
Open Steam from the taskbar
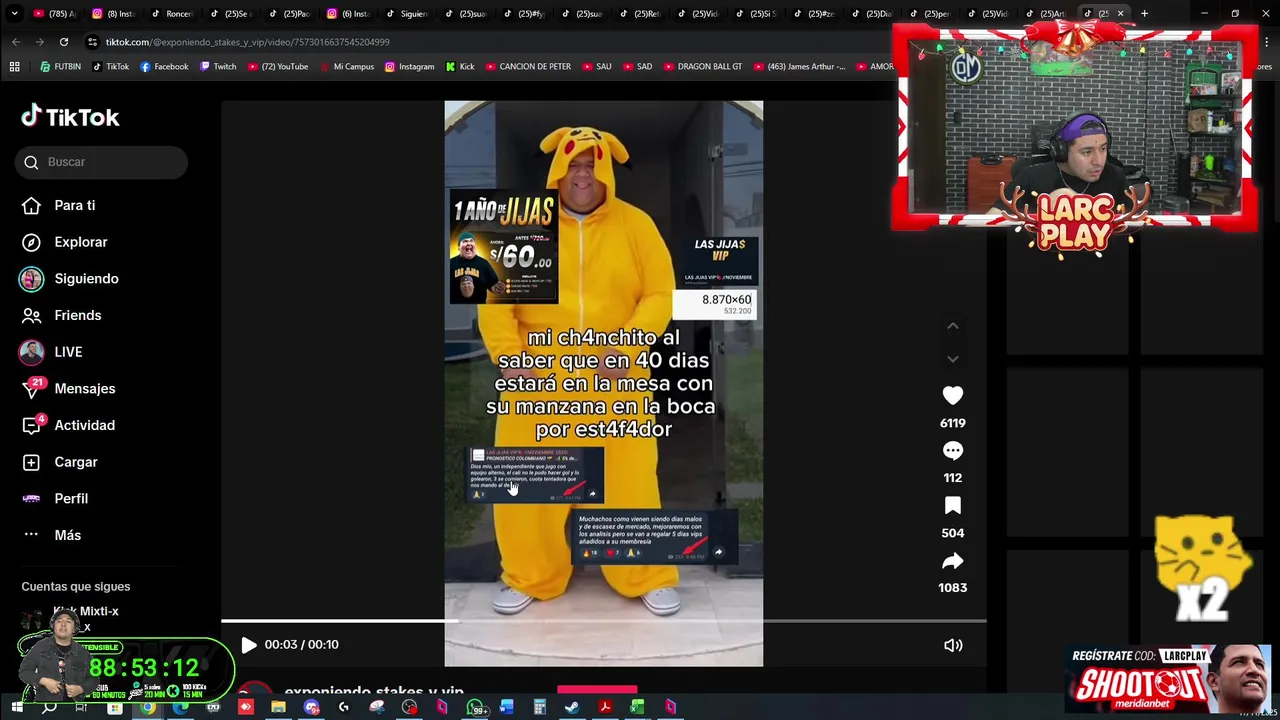coord(572,707)
